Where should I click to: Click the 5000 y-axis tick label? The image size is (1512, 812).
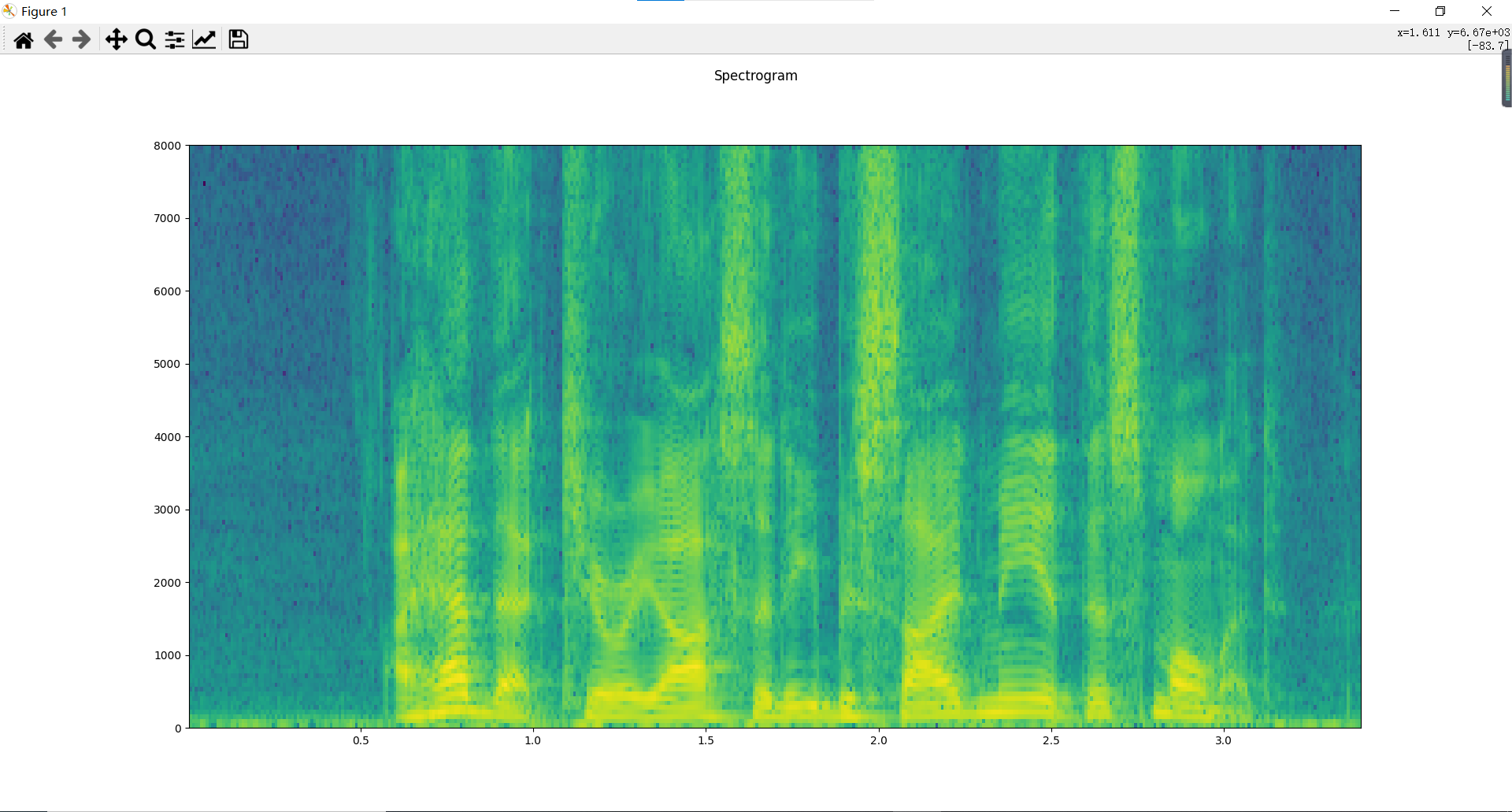167,364
